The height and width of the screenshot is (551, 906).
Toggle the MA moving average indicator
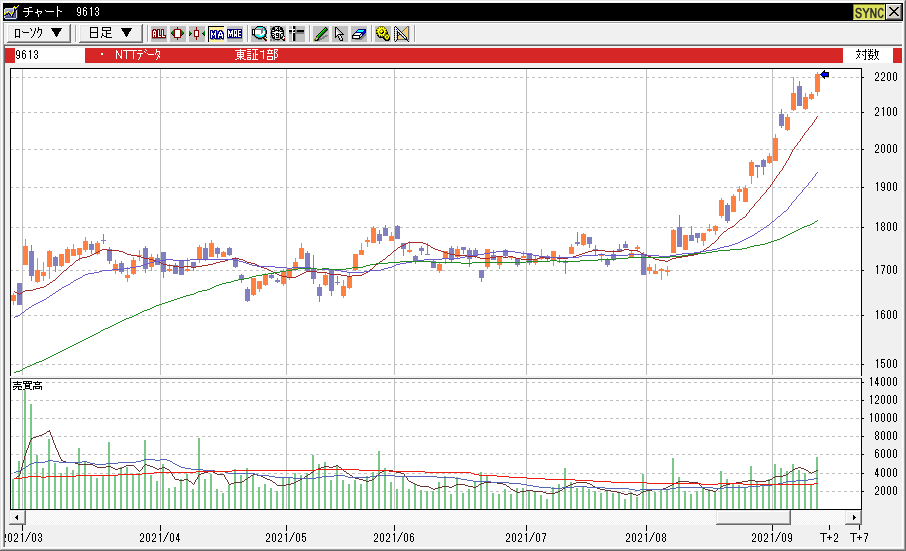pyautogui.click(x=216, y=33)
